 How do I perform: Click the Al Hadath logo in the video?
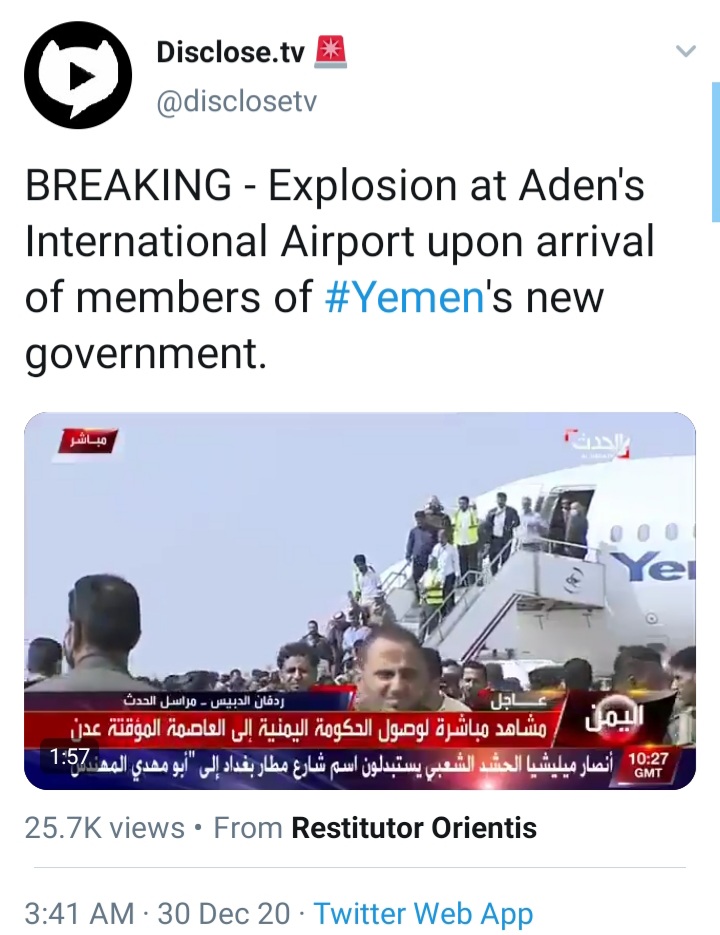598,444
